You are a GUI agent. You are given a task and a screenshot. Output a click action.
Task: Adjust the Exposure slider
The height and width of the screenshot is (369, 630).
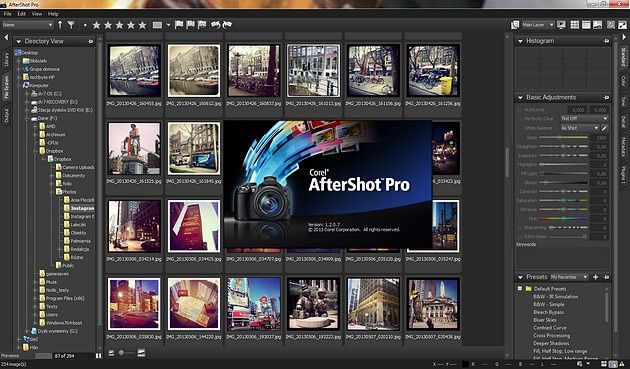[563, 156]
